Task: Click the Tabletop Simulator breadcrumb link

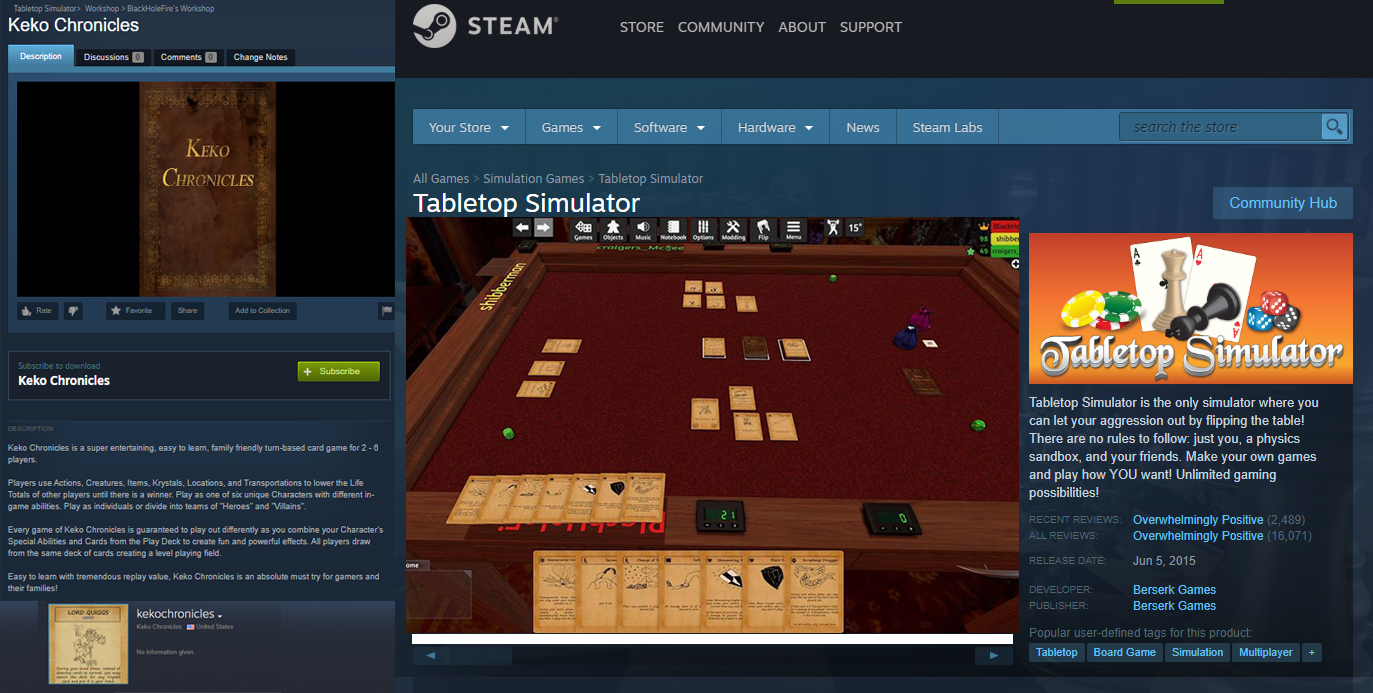Action: (651, 179)
